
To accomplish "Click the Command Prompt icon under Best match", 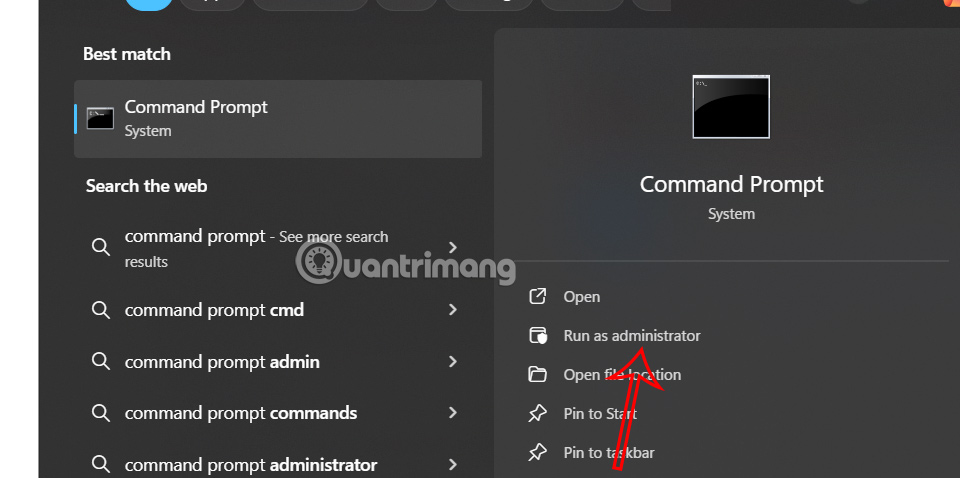I will coord(100,118).
